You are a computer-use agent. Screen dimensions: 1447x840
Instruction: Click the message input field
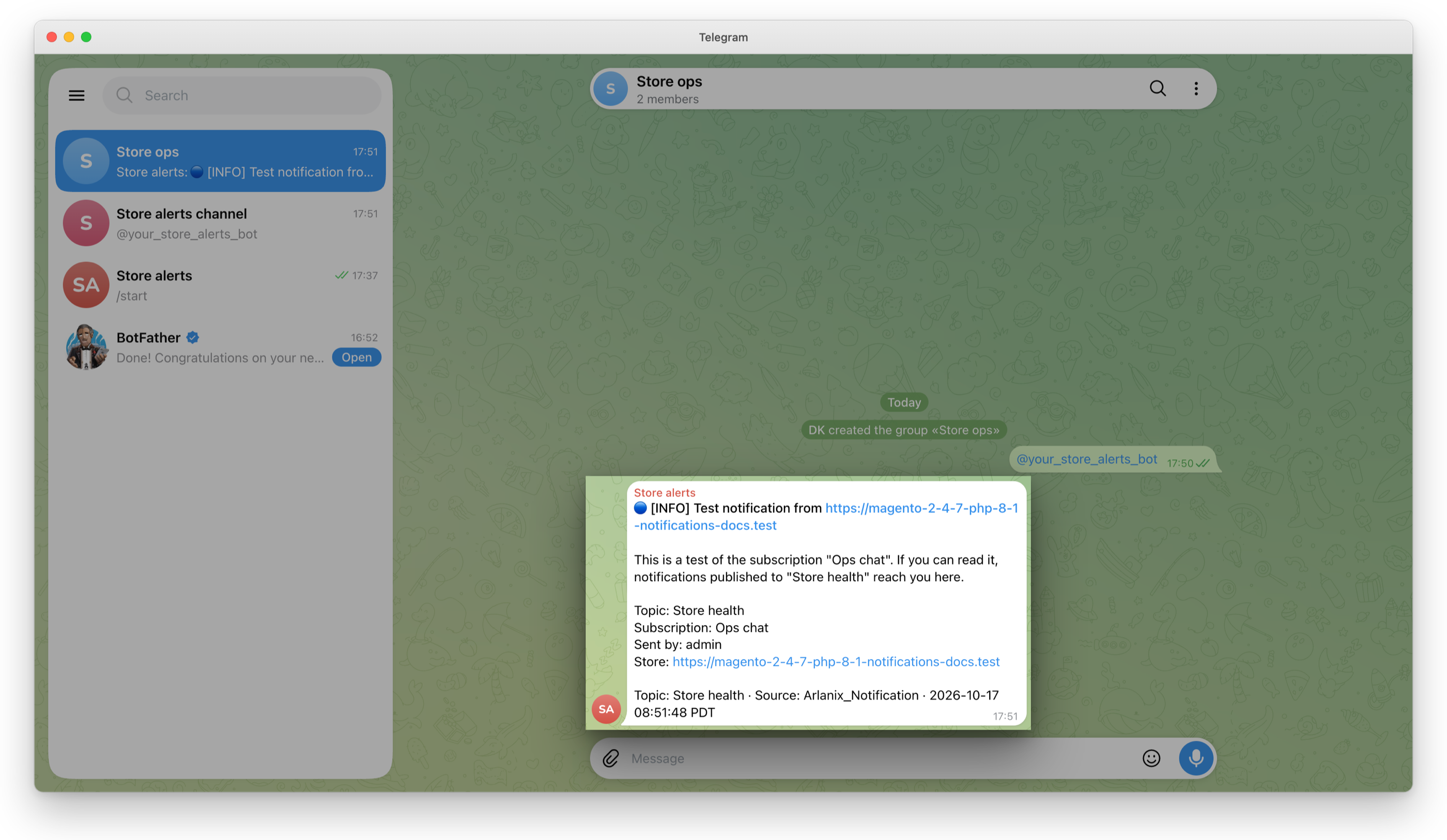[x=882, y=758]
